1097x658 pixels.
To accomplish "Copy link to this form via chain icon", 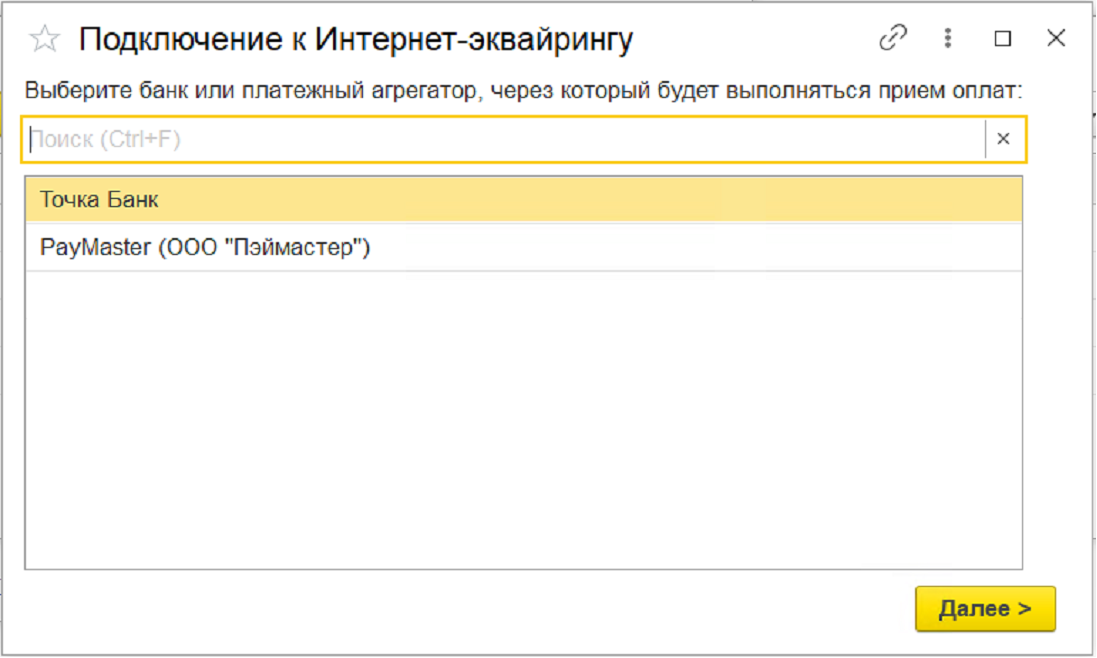I will (891, 39).
